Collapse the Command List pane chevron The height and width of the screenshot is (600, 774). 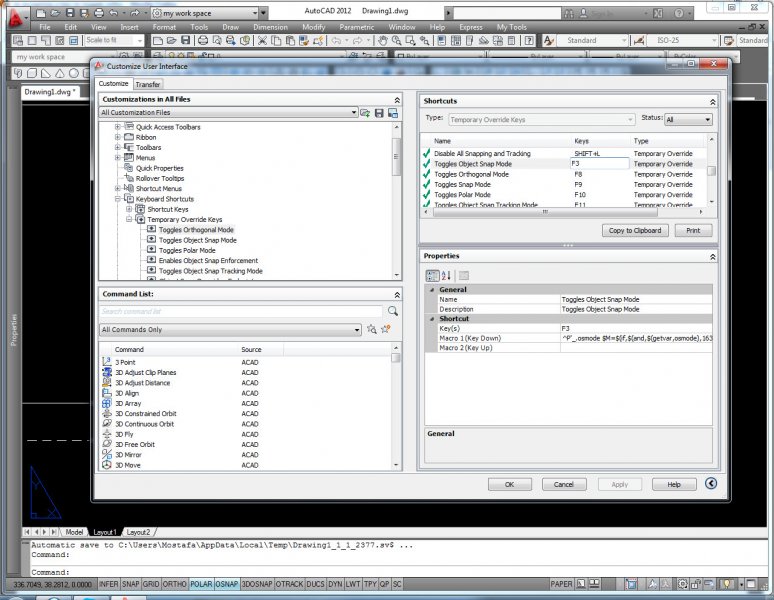tap(397, 295)
